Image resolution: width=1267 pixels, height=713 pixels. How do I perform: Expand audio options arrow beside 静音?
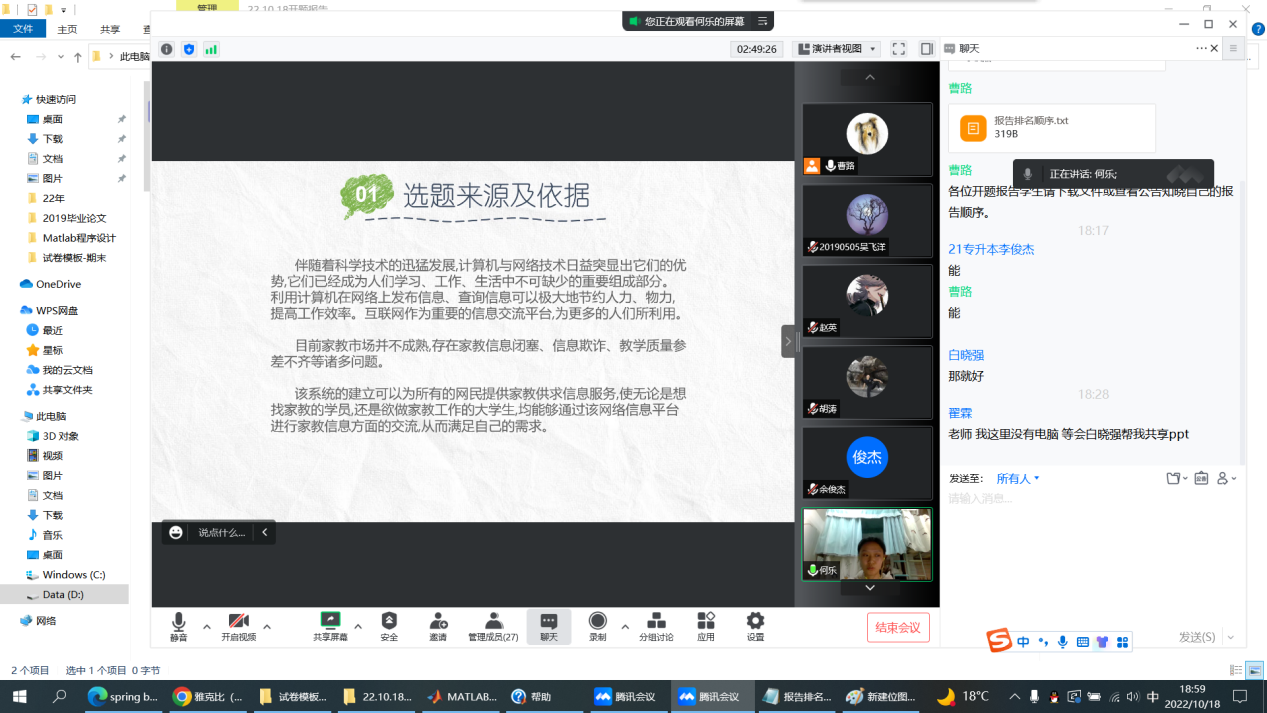[x=207, y=627]
